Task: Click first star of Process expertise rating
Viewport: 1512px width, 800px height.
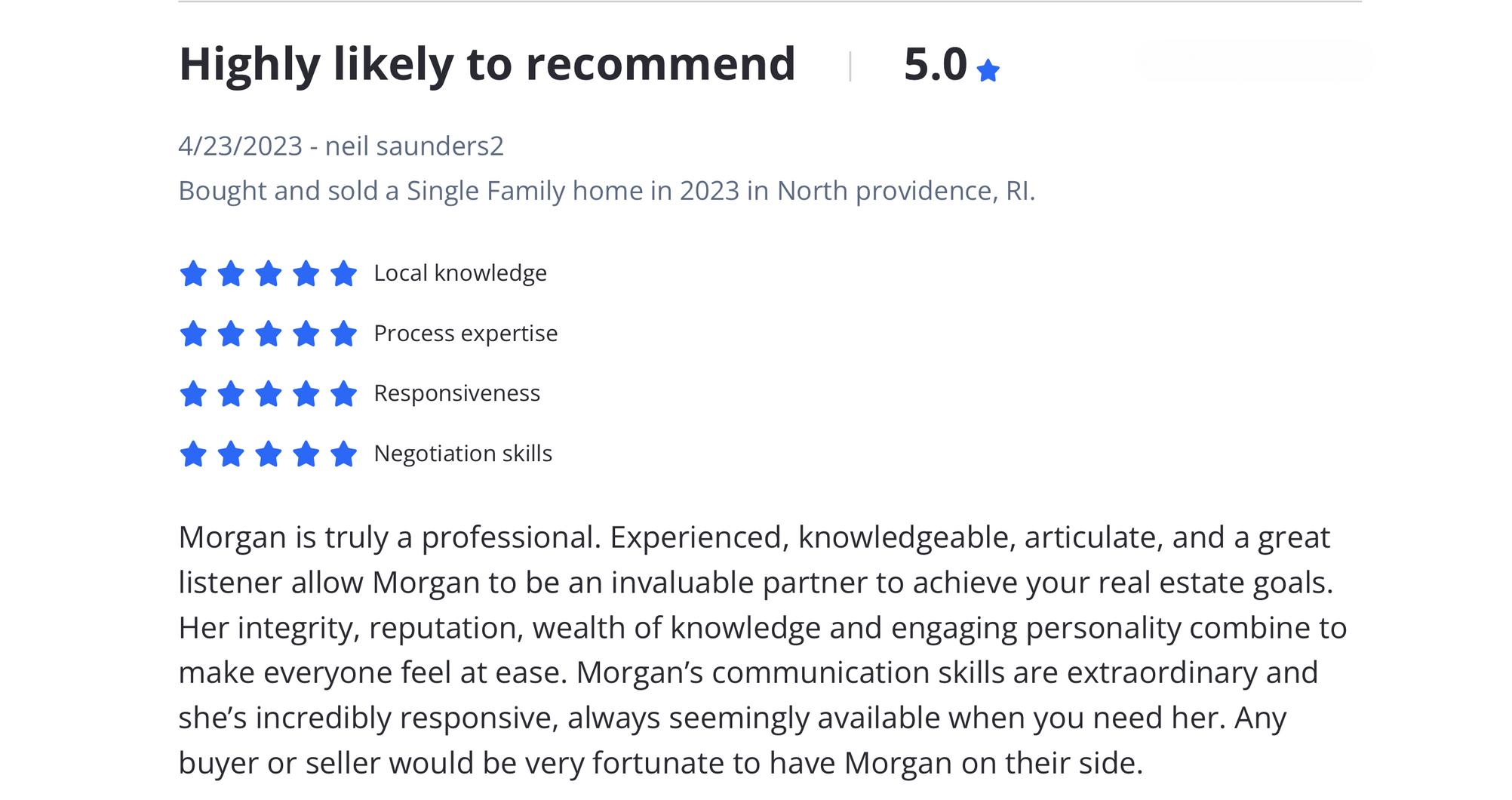Action: [x=193, y=333]
